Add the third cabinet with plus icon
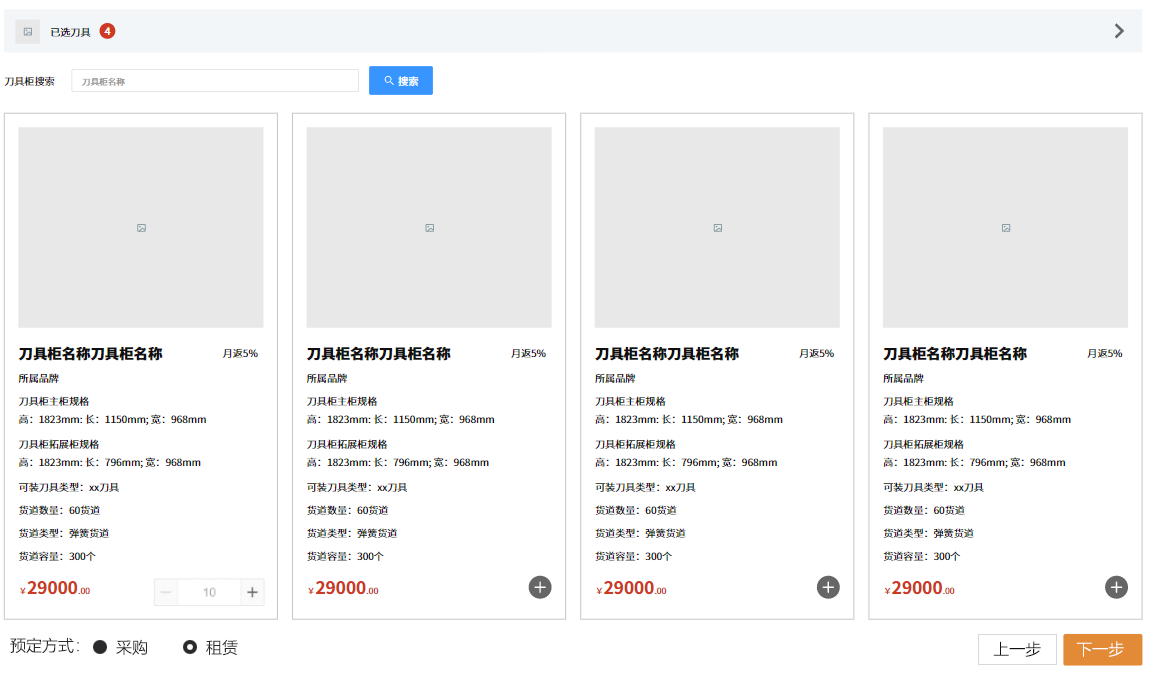The image size is (1152, 674). tap(828, 587)
